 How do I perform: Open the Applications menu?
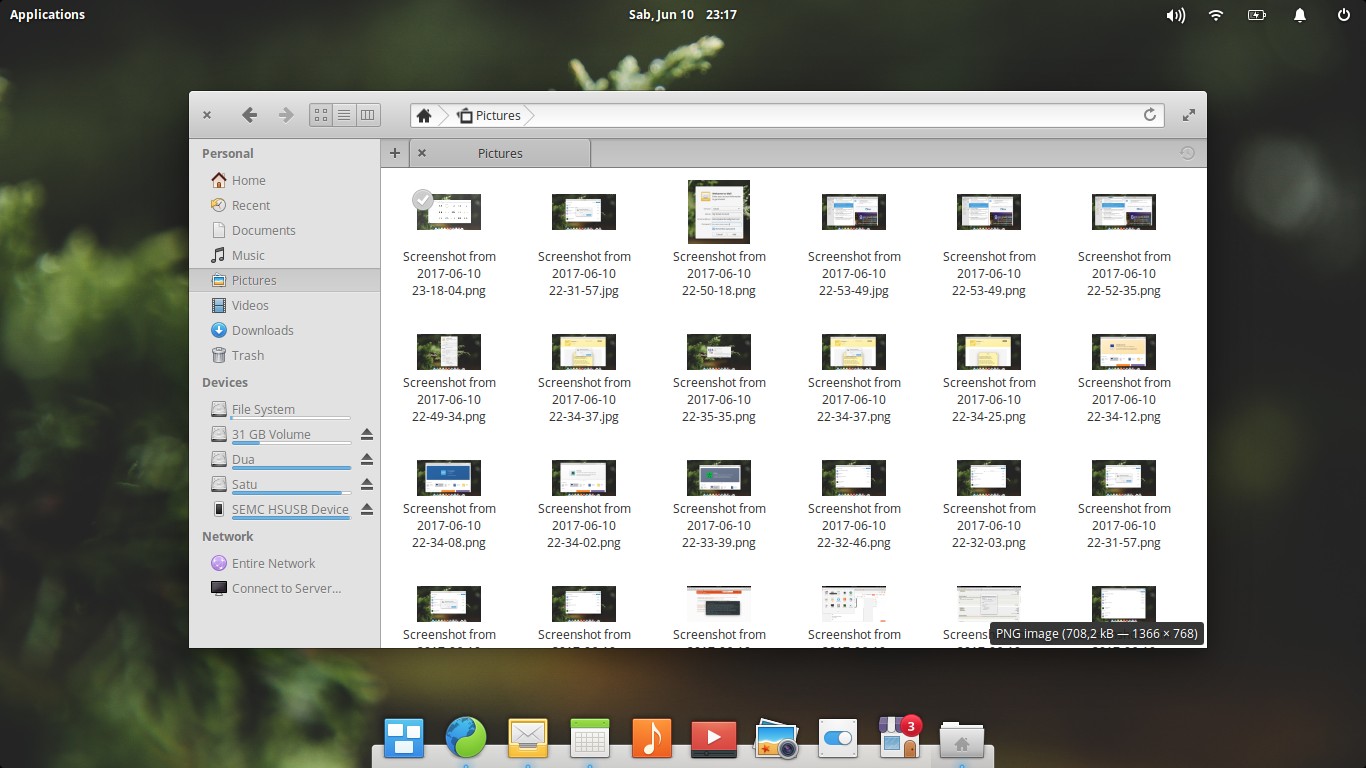tap(47, 14)
